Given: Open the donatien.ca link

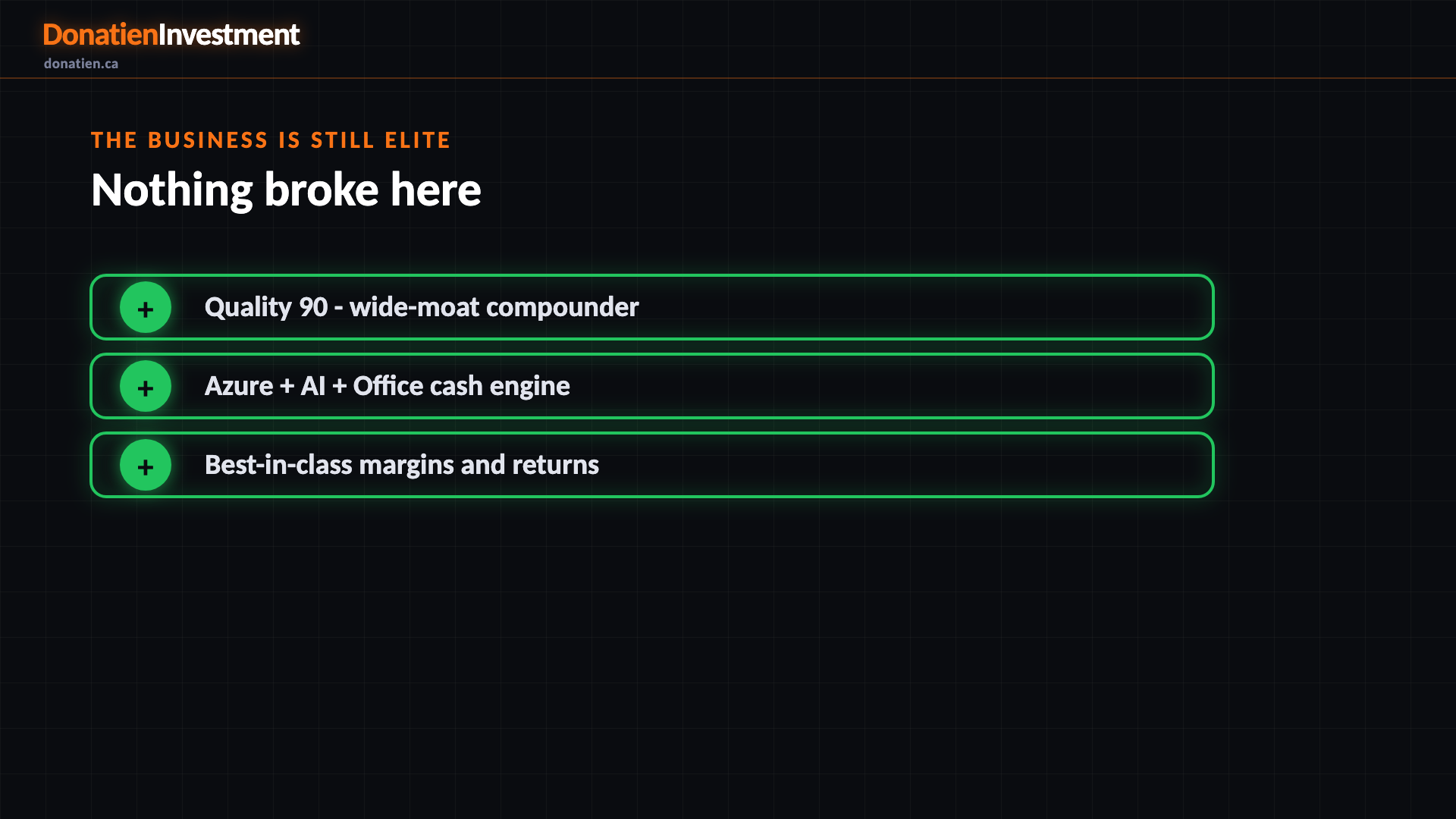Looking at the screenshot, I should coord(81,64).
